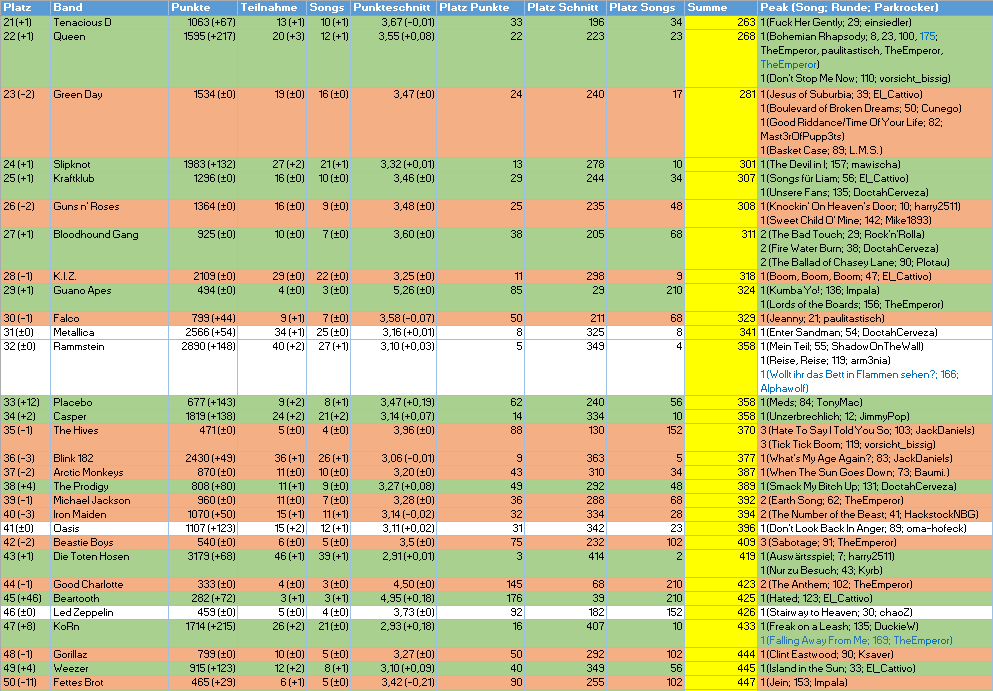Click Guano Apes' Punkteschnitt 5,26 (±0)
The height and width of the screenshot is (691, 993).
393,297
